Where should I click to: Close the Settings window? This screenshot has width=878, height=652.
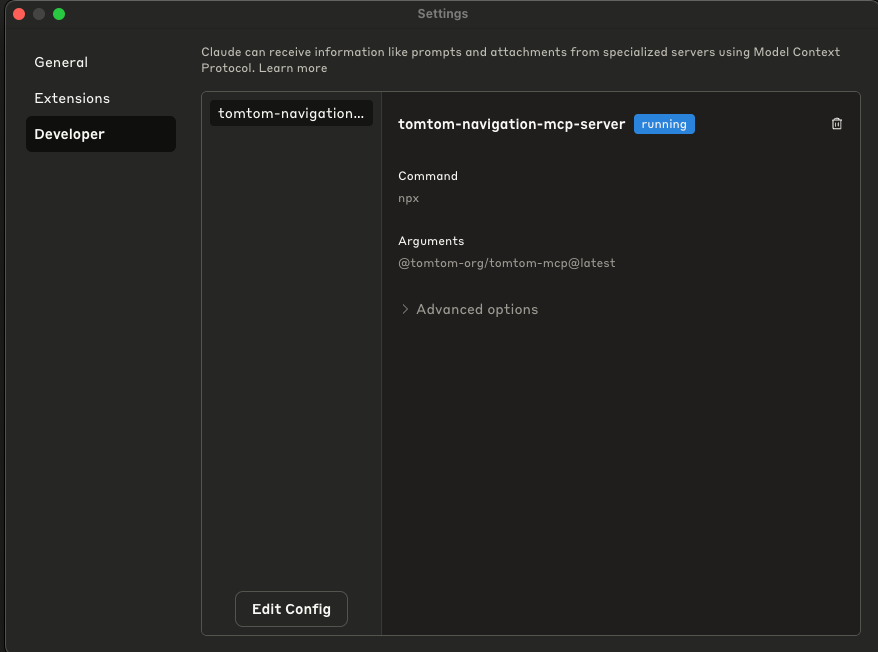point(19,14)
